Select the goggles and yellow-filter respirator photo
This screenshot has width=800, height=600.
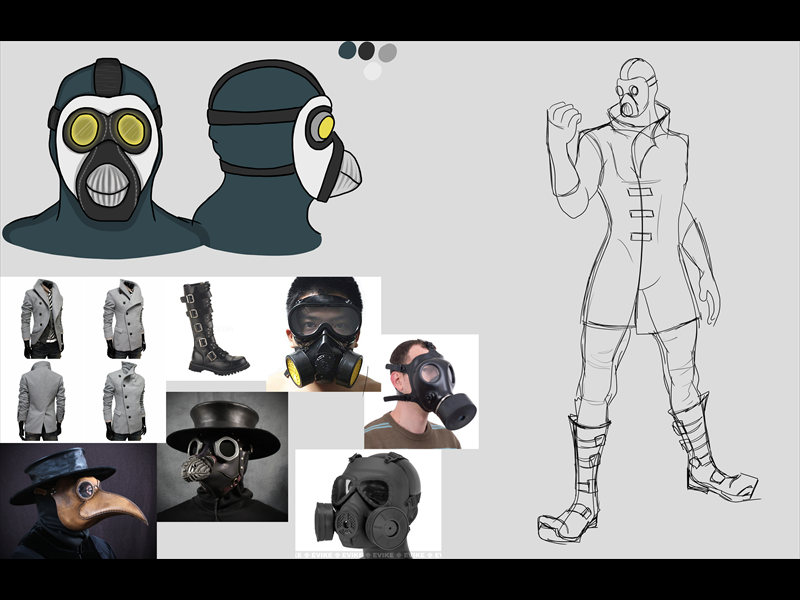324,333
